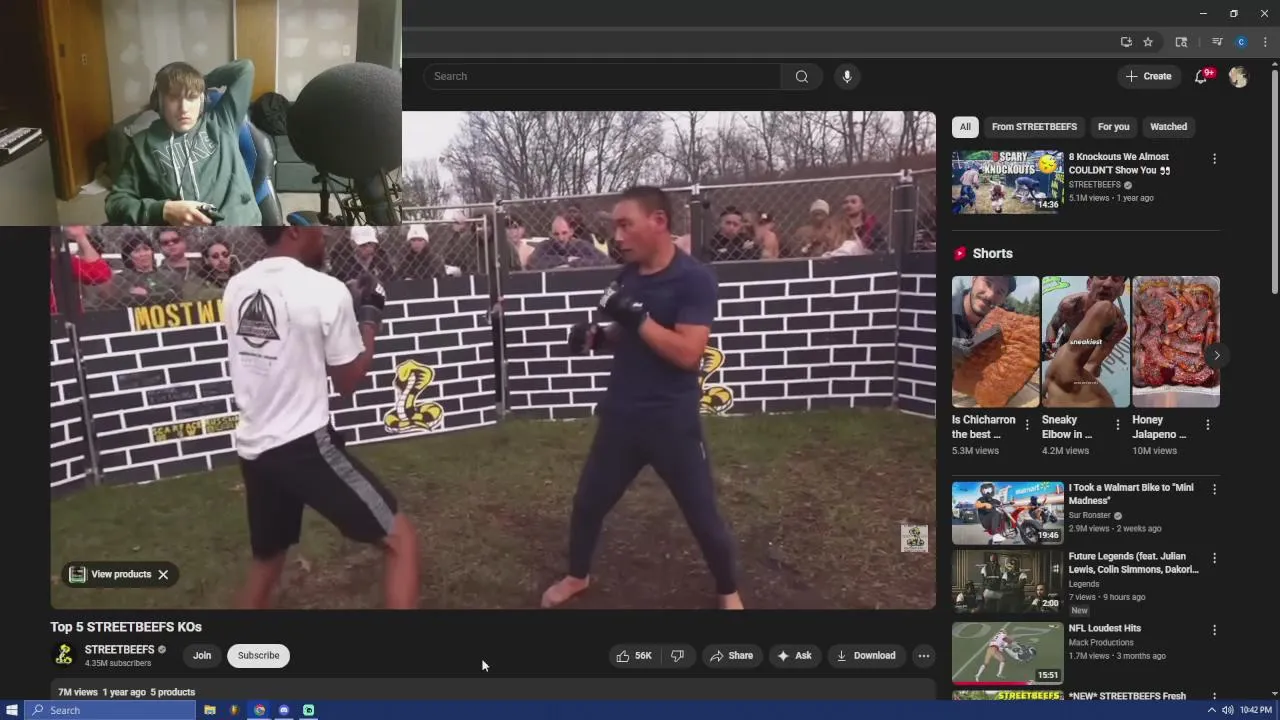Open Future Legends video thumbnail
Viewport: 1280px width, 720px height.
(1007, 581)
